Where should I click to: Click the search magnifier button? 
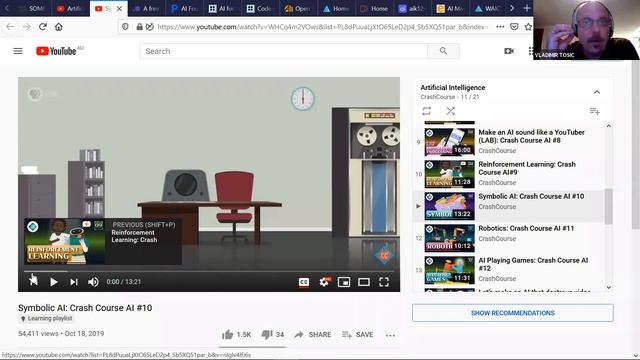[x=443, y=51]
